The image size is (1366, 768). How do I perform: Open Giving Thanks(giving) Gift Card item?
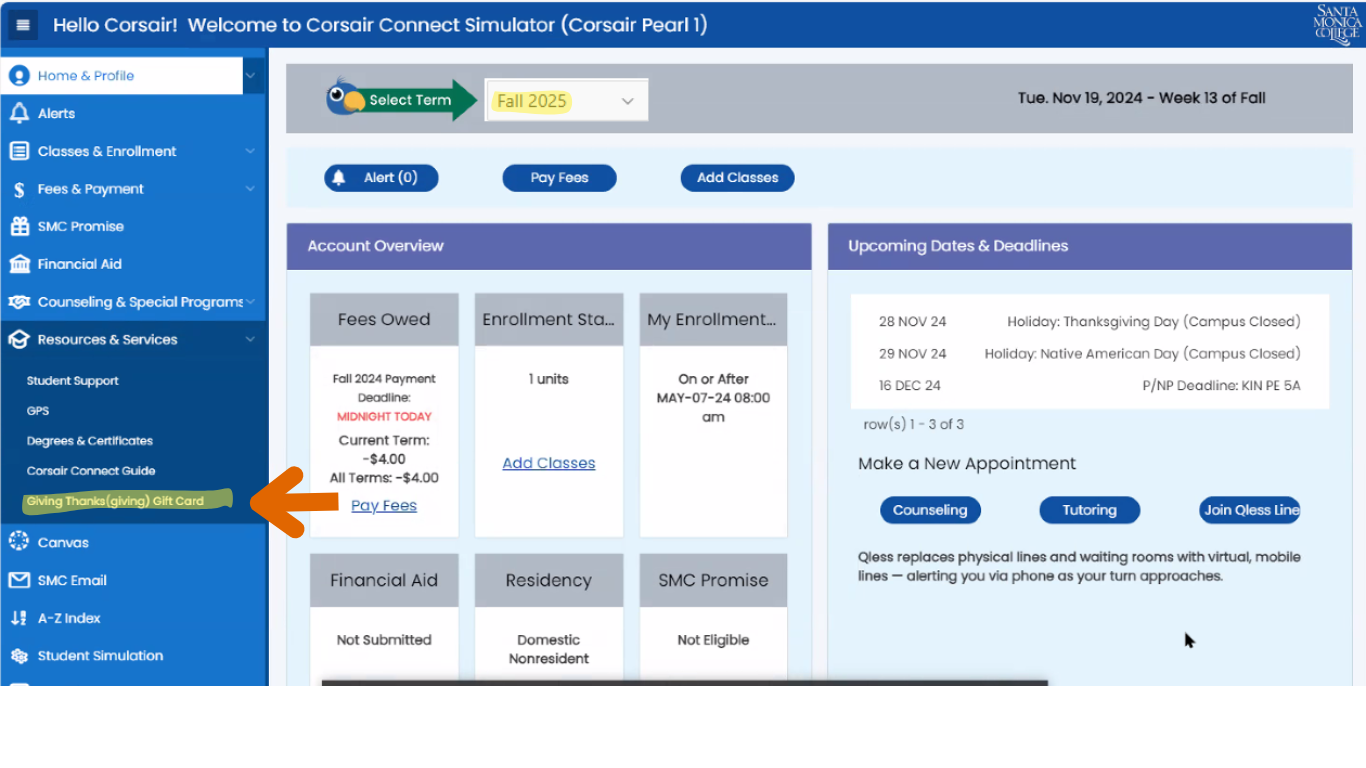[115, 501]
